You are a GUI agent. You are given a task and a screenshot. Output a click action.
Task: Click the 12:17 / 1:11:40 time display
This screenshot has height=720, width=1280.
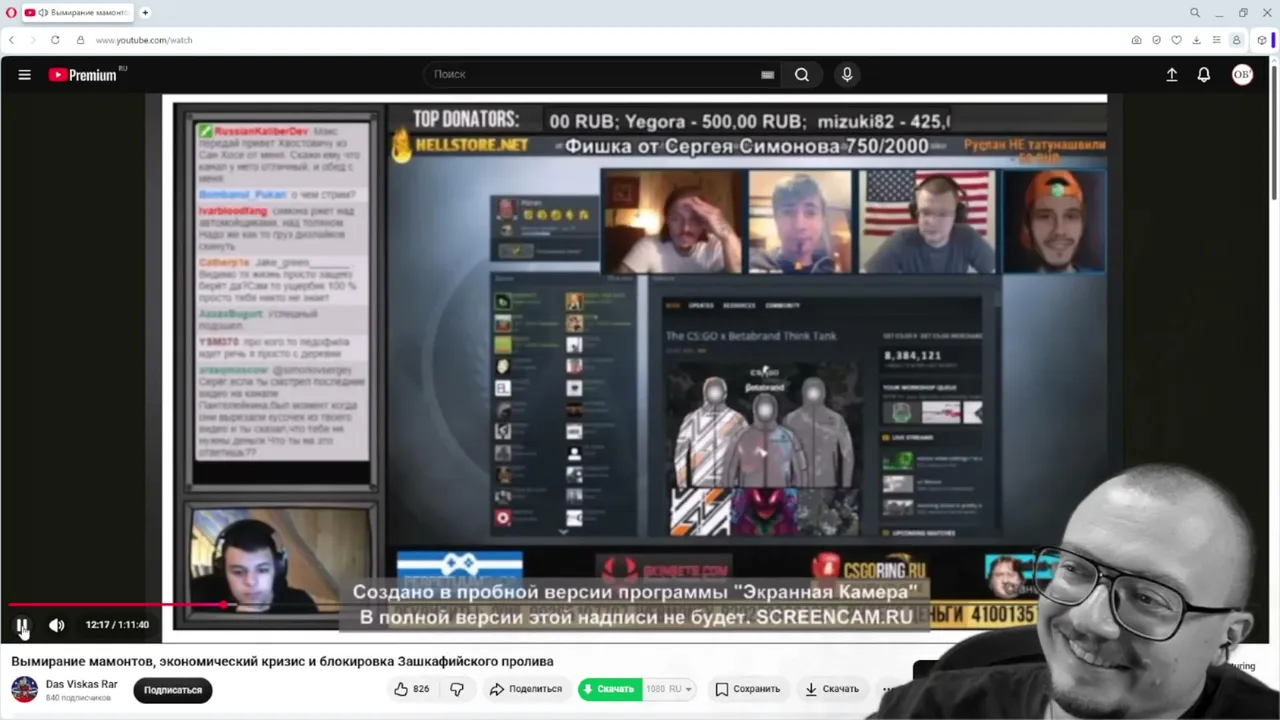117,625
